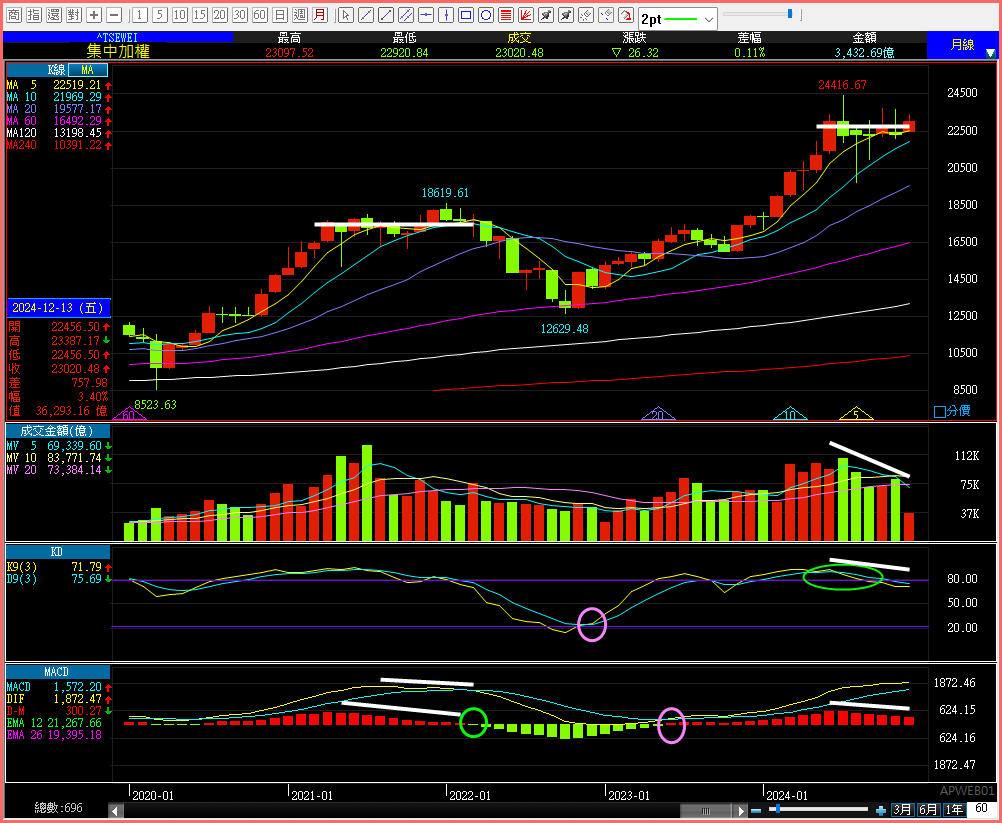Click the minus zoom-out toolbar button
This screenshot has width=1002, height=823.
(114, 15)
